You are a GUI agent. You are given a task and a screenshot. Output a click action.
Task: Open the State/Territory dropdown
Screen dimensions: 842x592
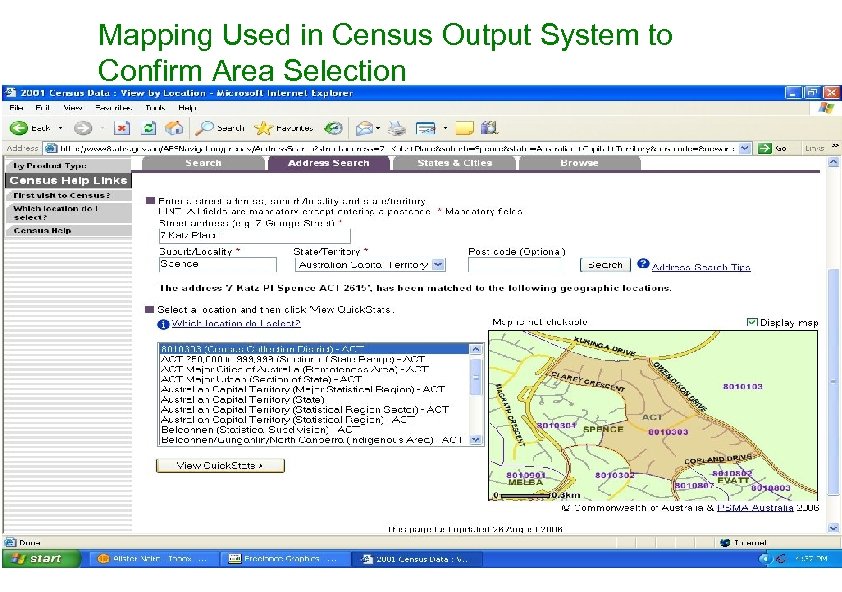point(438,264)
